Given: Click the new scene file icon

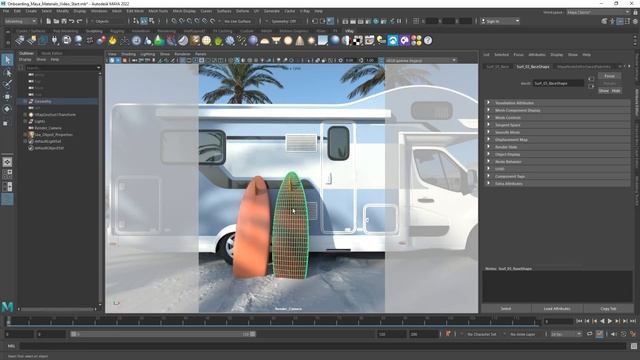Looking at the screenshot, I should click(49, 21).
